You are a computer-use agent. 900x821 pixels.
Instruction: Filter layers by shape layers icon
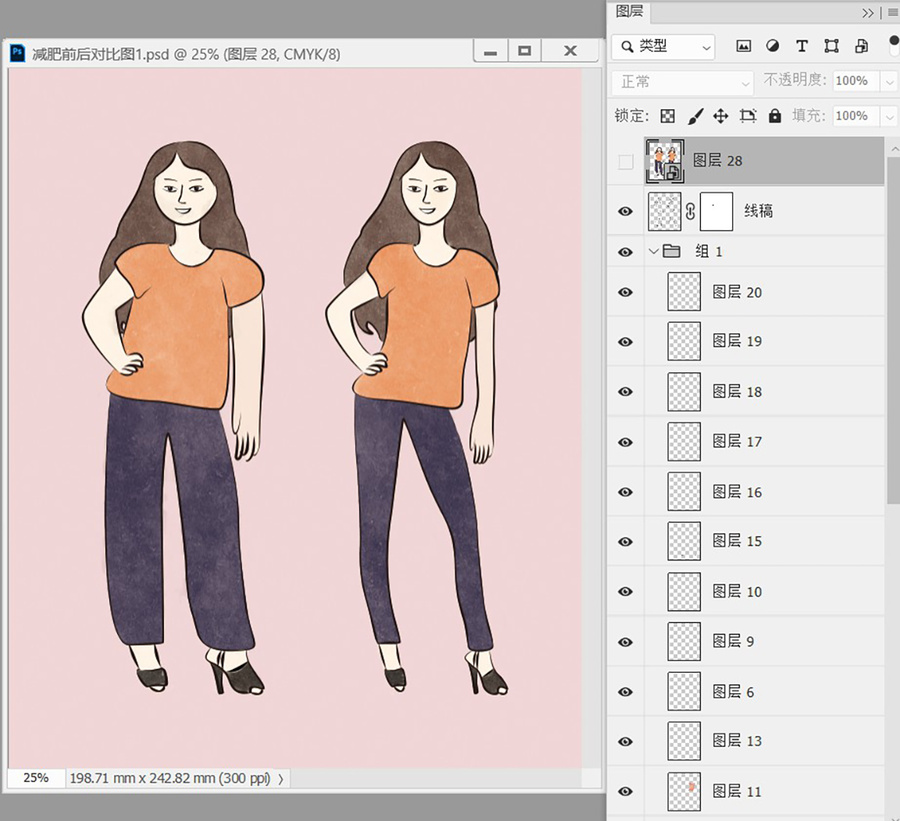coord(831,47)
